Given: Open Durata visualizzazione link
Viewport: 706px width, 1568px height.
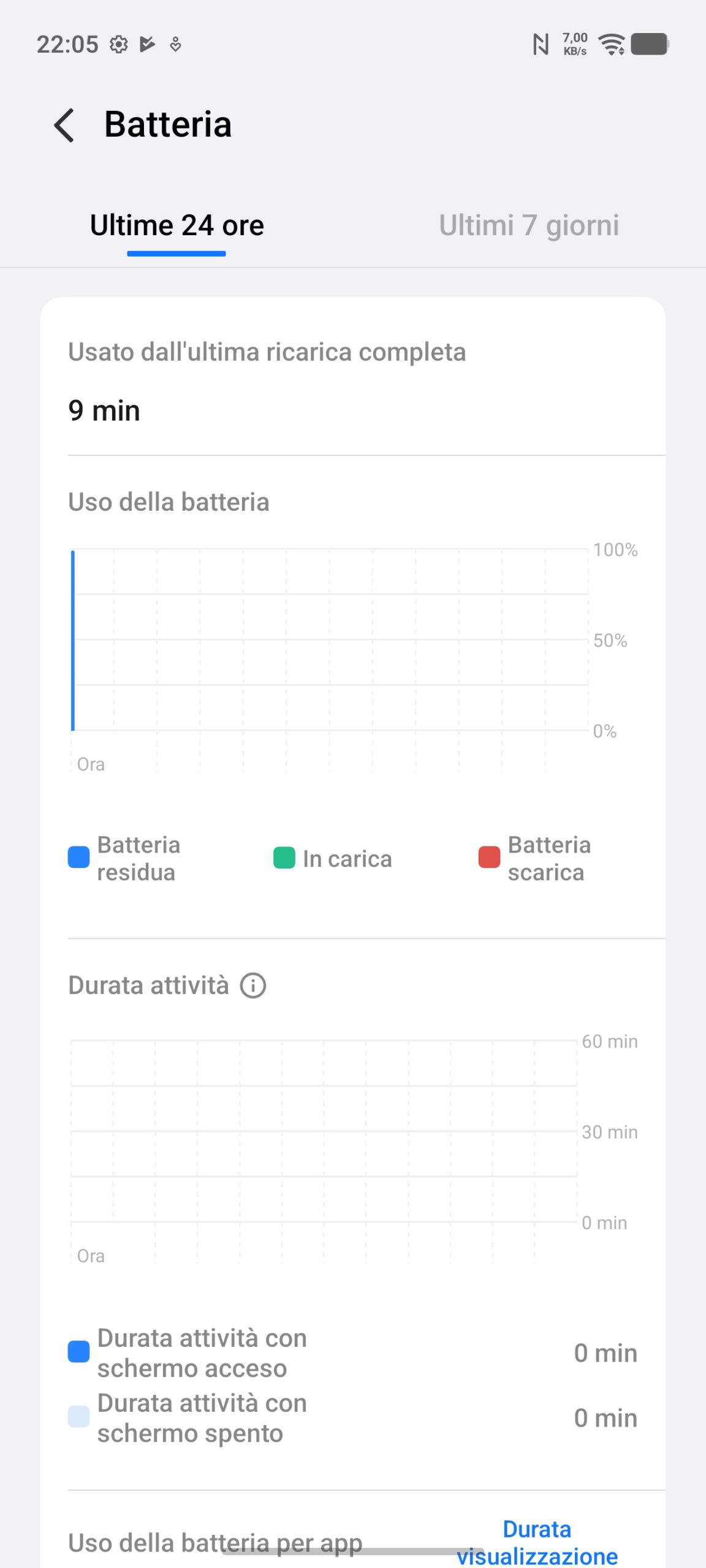Looking at the screenshot, I should click(537, 1542).
